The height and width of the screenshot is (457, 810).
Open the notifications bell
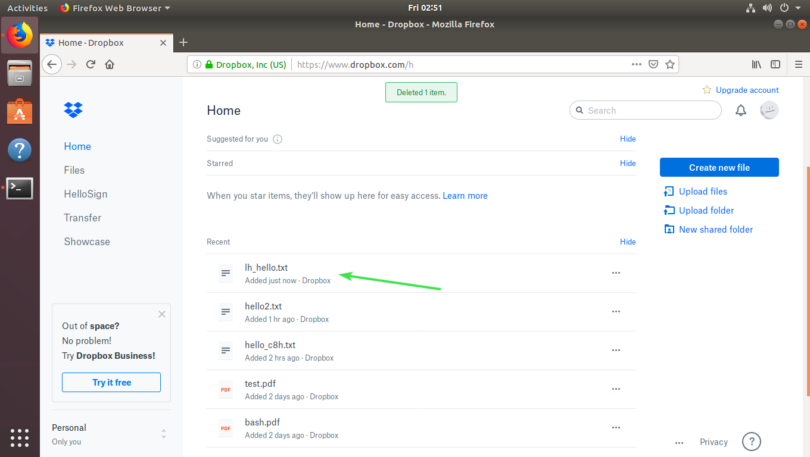click(741, 110)
